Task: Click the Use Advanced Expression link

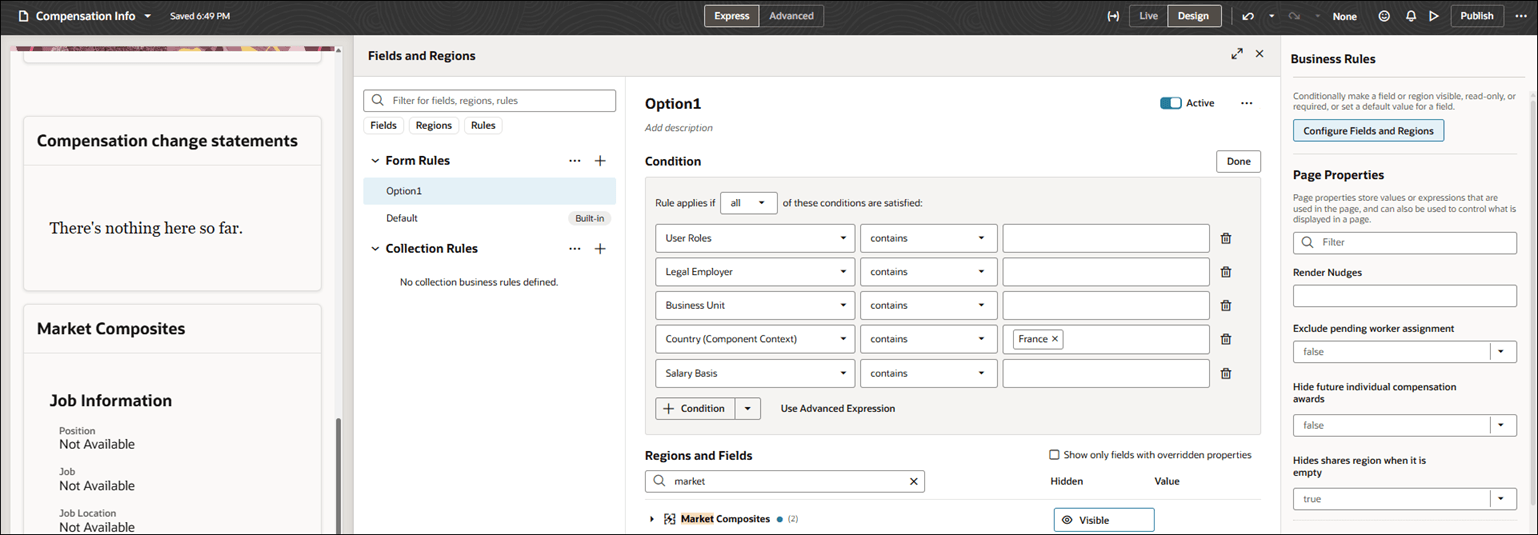Action: tap(837, 409)
